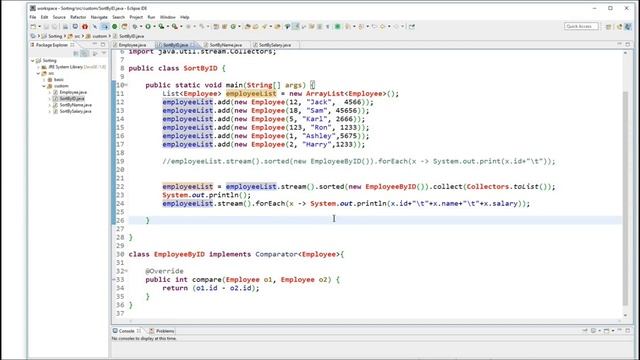Switch to the SortByName.java editor tab
Viewport: 640px width, 360px height.
[x=226, y=45]
